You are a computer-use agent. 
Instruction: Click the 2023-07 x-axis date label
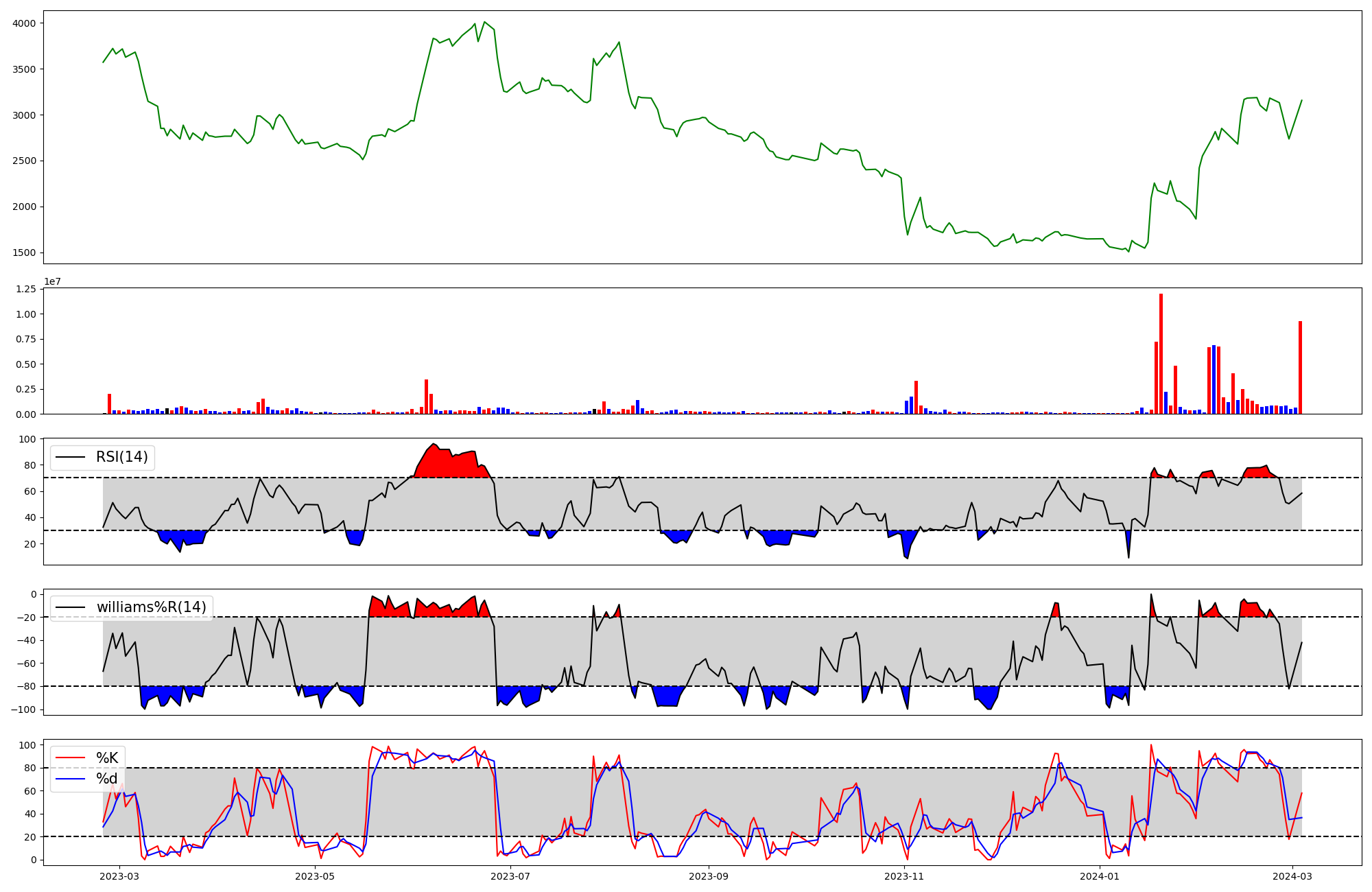pos(511,876)
